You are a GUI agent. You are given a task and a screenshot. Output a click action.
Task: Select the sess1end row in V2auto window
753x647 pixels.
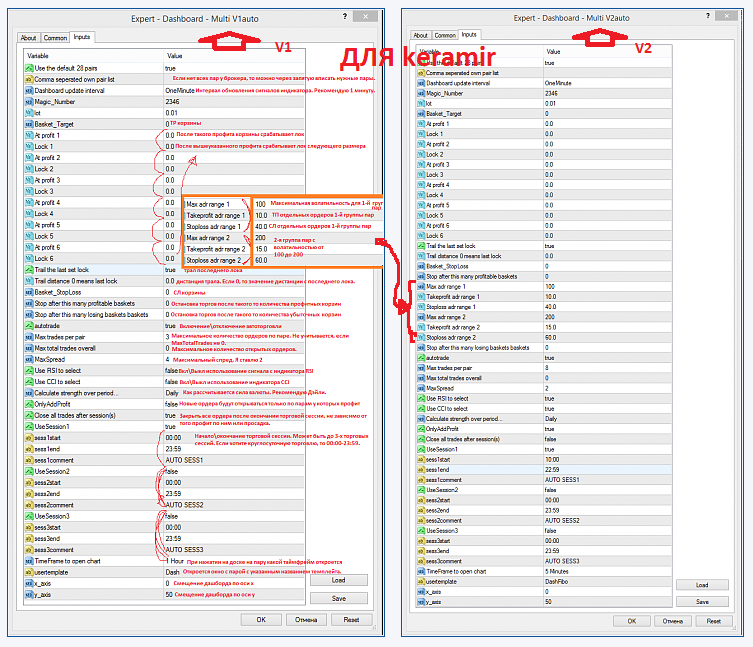(544, 470)
